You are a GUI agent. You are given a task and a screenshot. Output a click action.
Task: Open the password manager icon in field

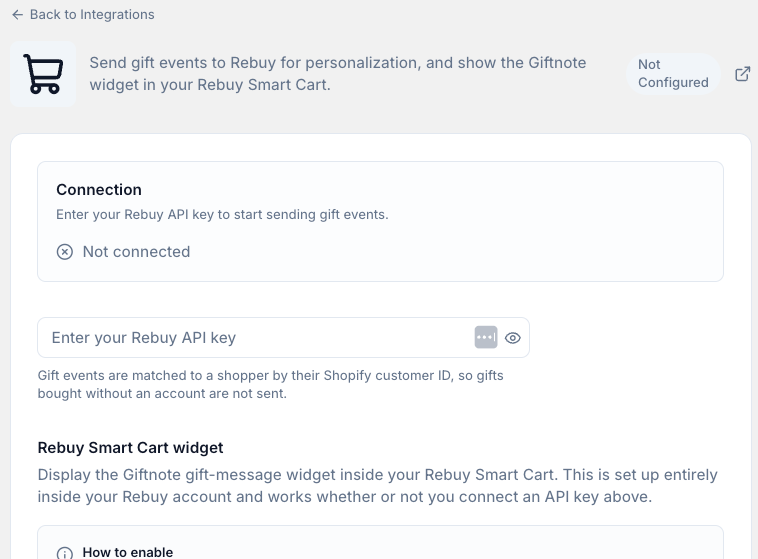click(486, 337)
